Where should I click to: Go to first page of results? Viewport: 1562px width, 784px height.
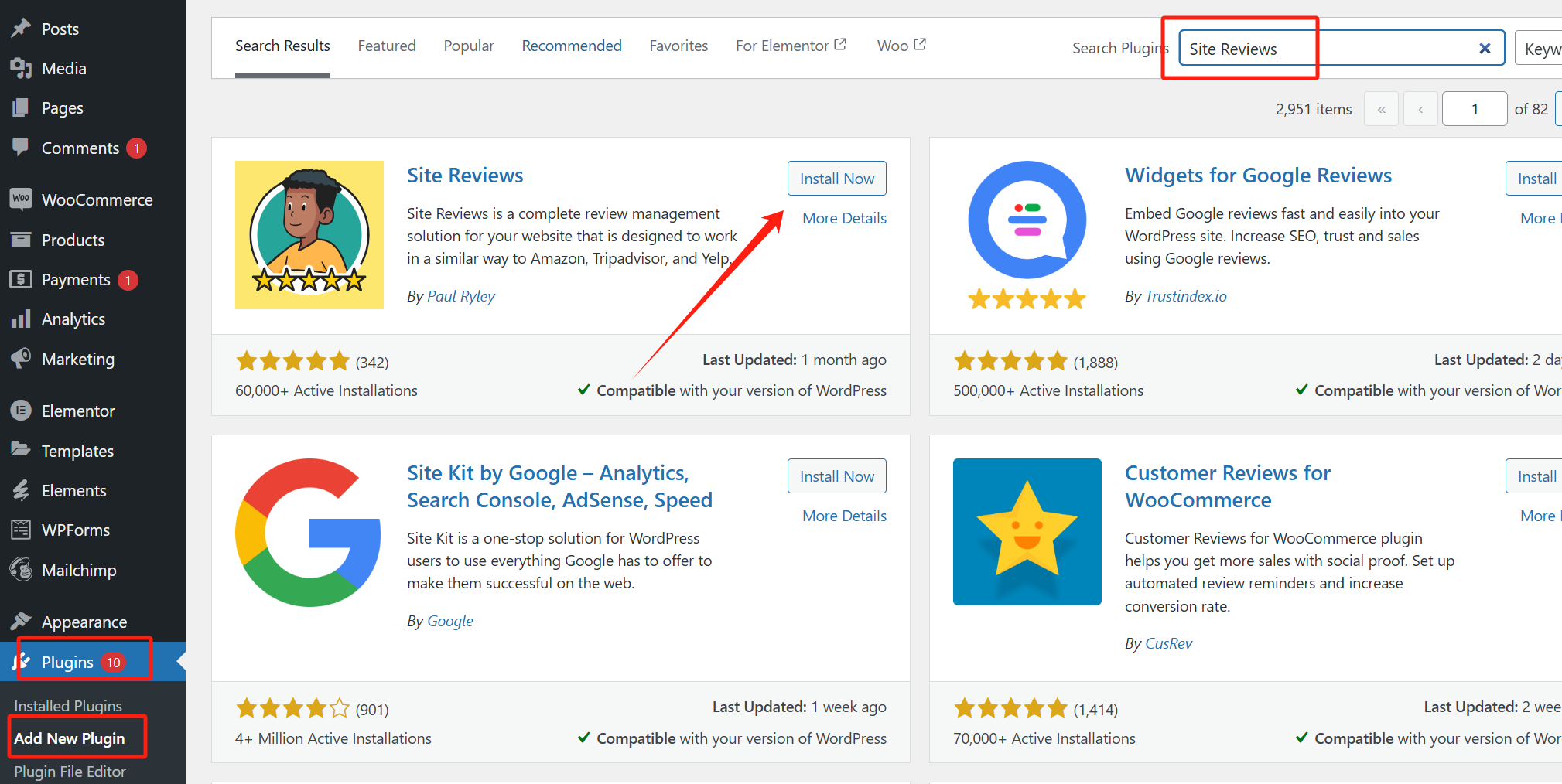(1382, 109)
